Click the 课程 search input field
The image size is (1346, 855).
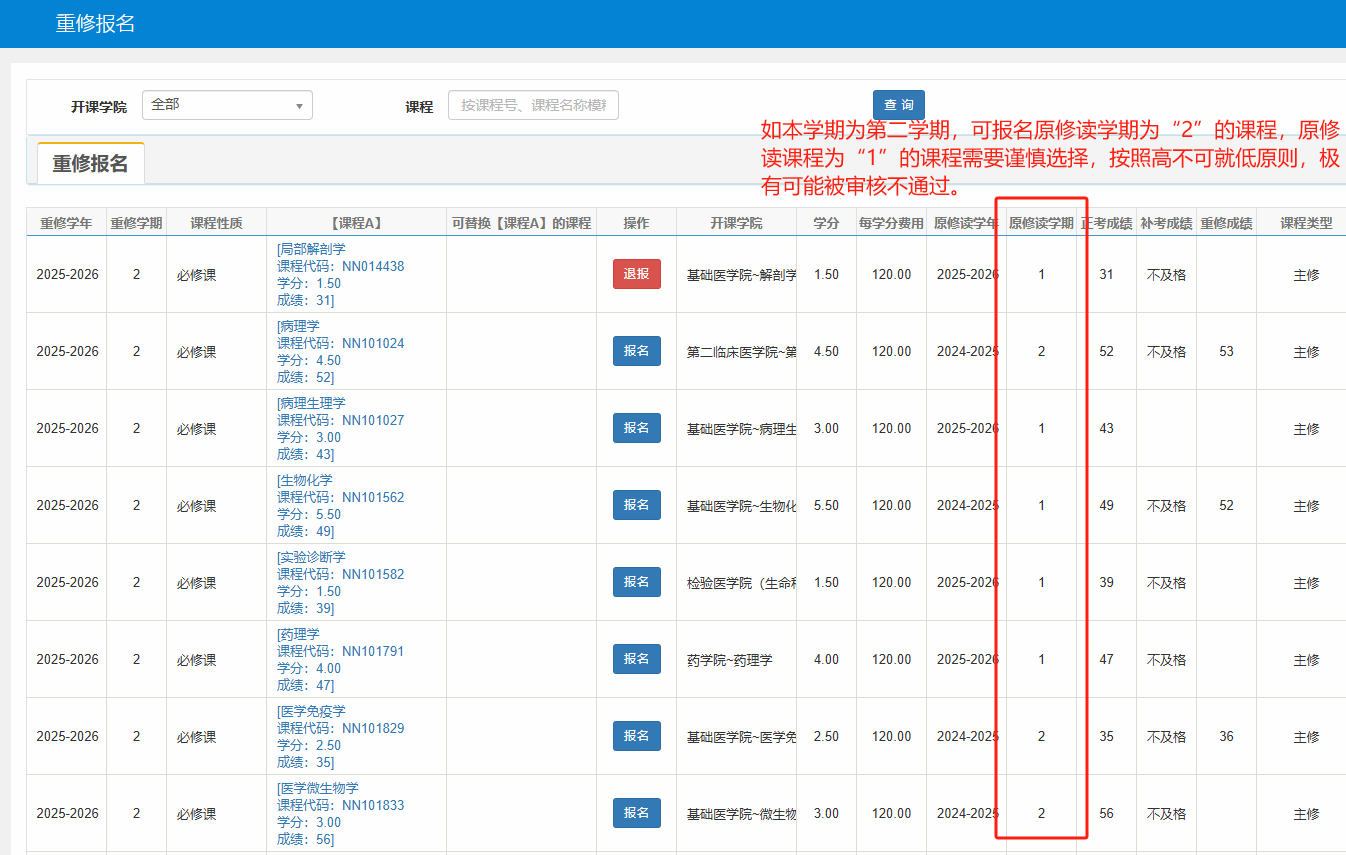click(x=533, y=105)
